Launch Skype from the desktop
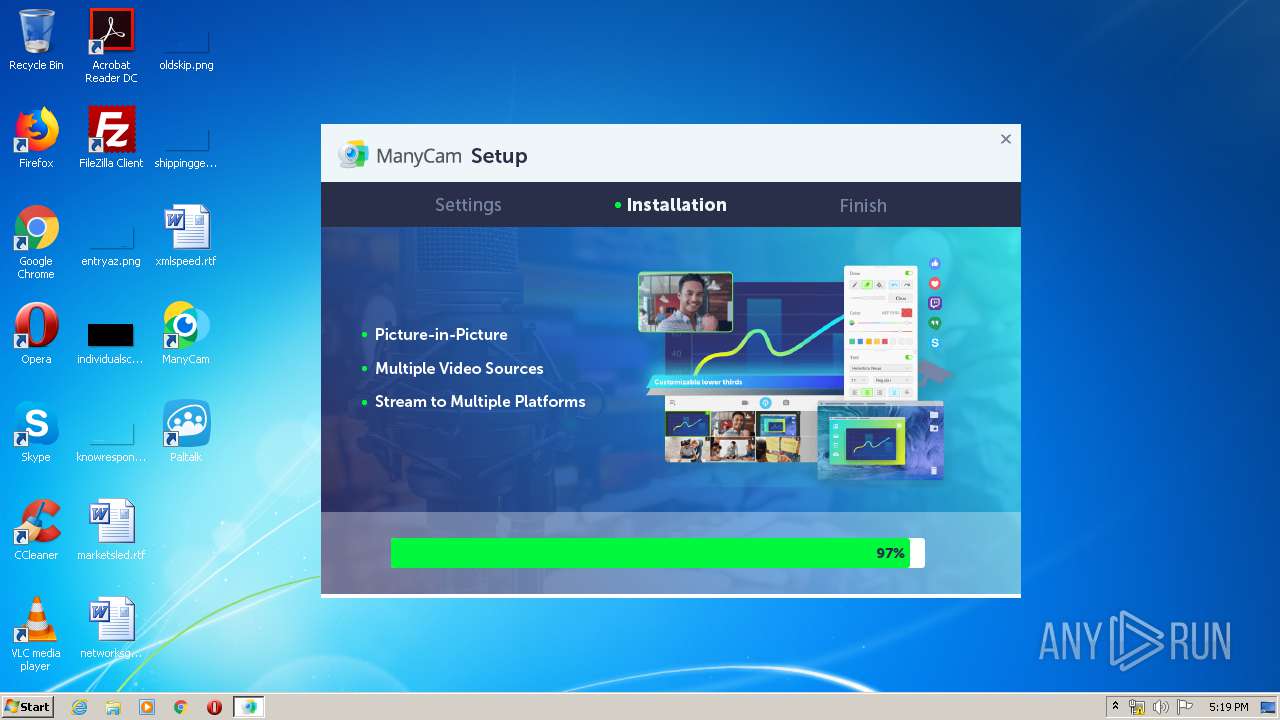 click(36, 432)
